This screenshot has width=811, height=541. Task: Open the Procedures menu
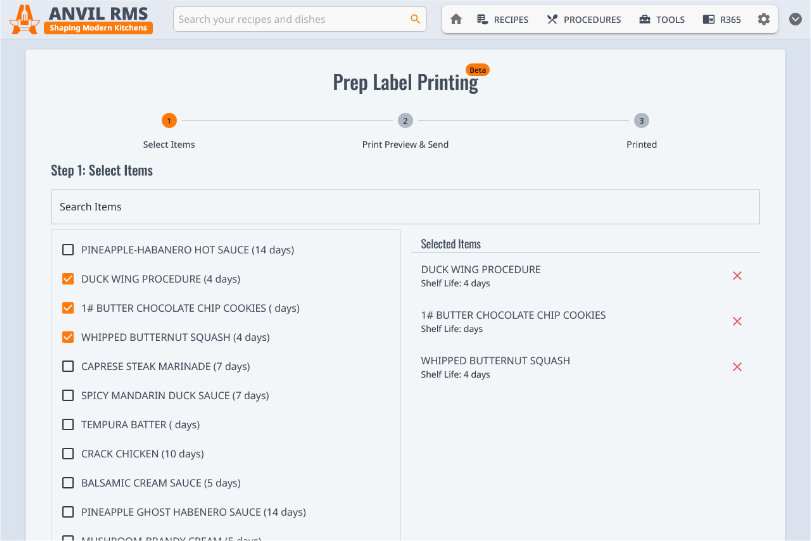point(583,19)
